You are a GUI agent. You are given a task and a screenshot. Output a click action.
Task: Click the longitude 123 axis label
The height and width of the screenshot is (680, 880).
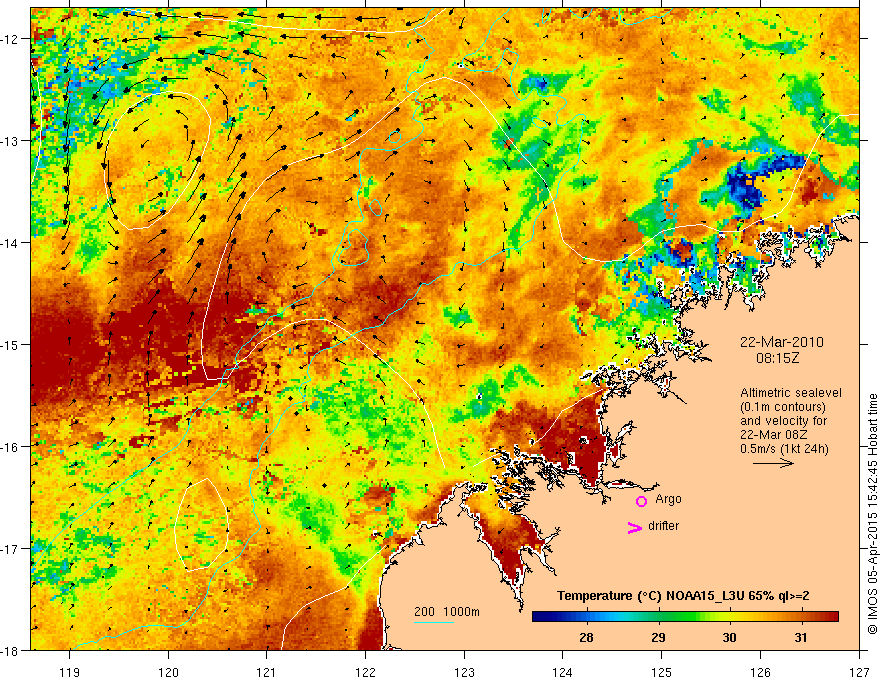tap(464, 672)
